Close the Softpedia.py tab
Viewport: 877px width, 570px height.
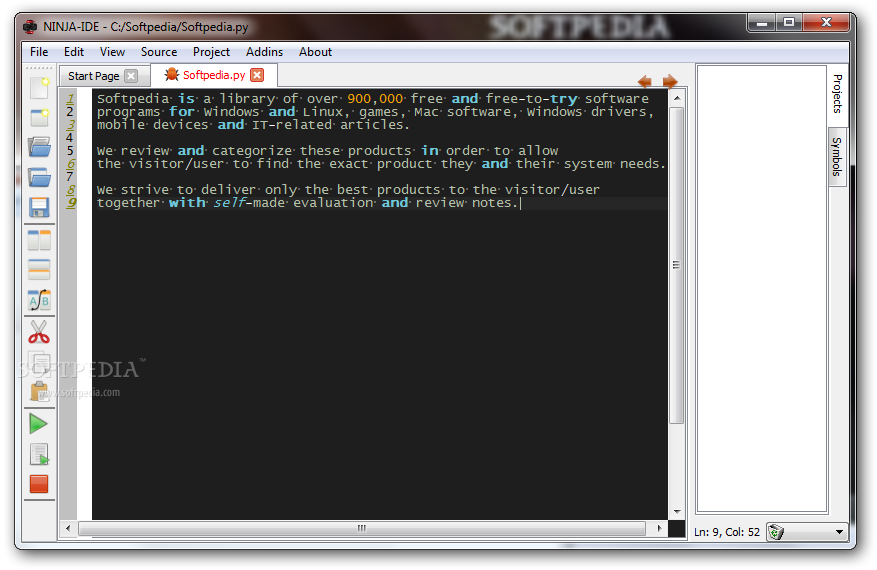pos(257,75)
